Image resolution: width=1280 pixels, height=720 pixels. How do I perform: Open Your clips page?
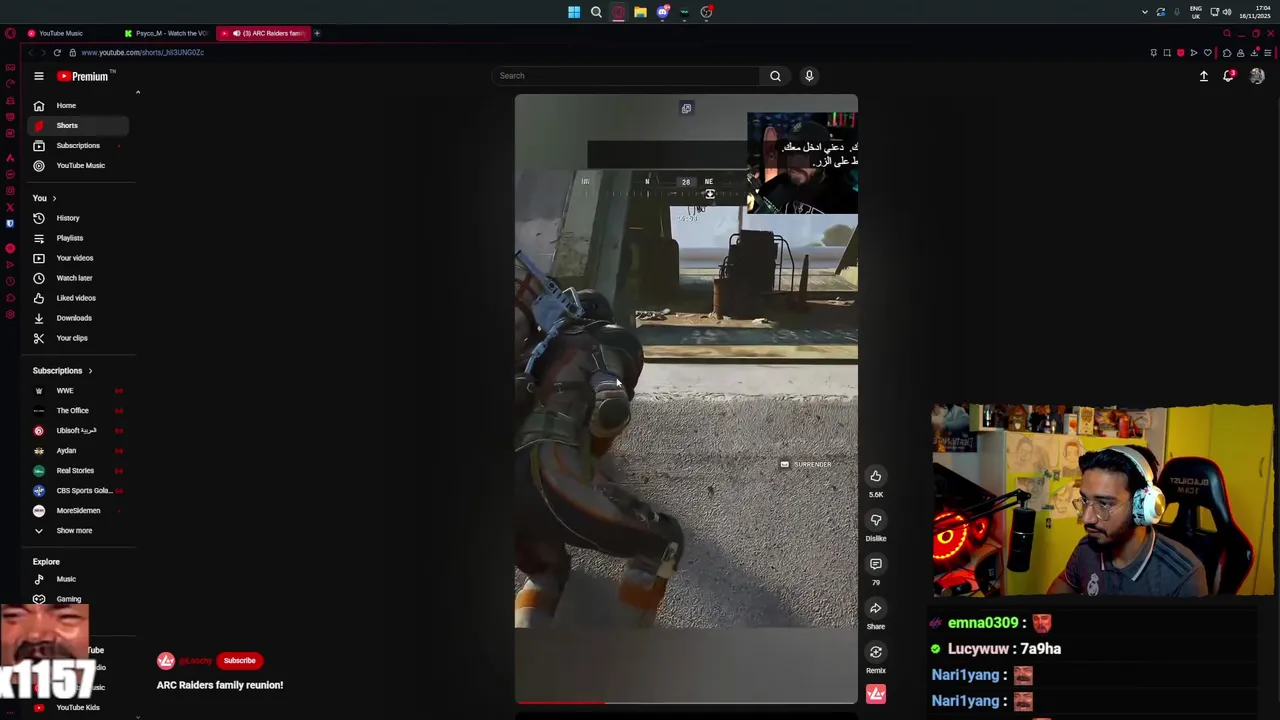(x=78, y=338)
